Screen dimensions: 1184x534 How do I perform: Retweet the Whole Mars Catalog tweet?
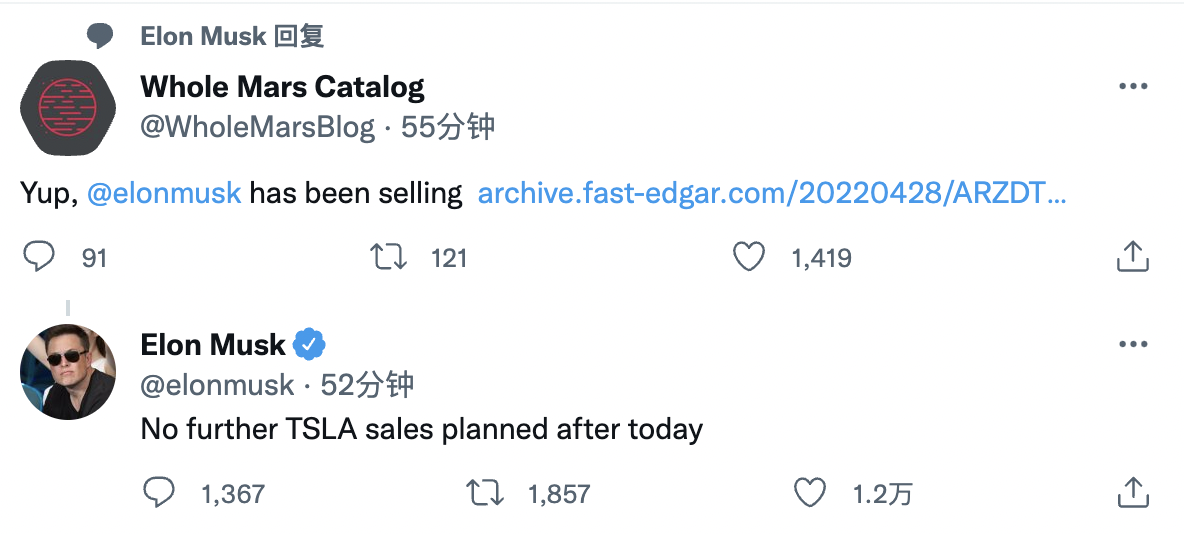389,257
